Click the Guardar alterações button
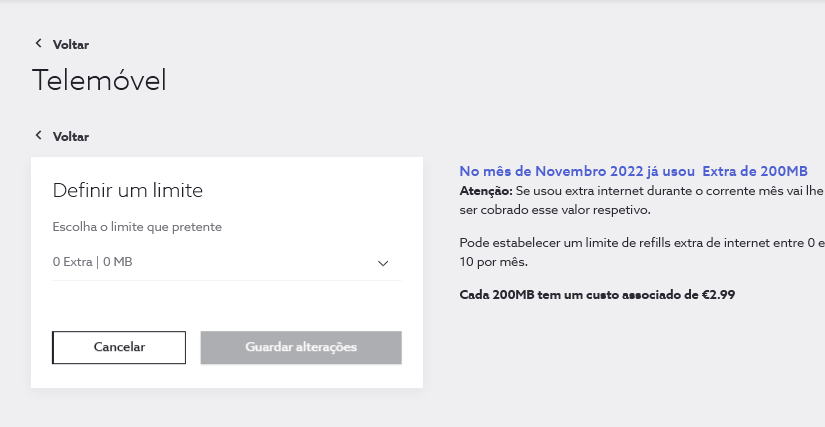Image resolution: width=825 pixels, height=427 pixels. (301, 347)
